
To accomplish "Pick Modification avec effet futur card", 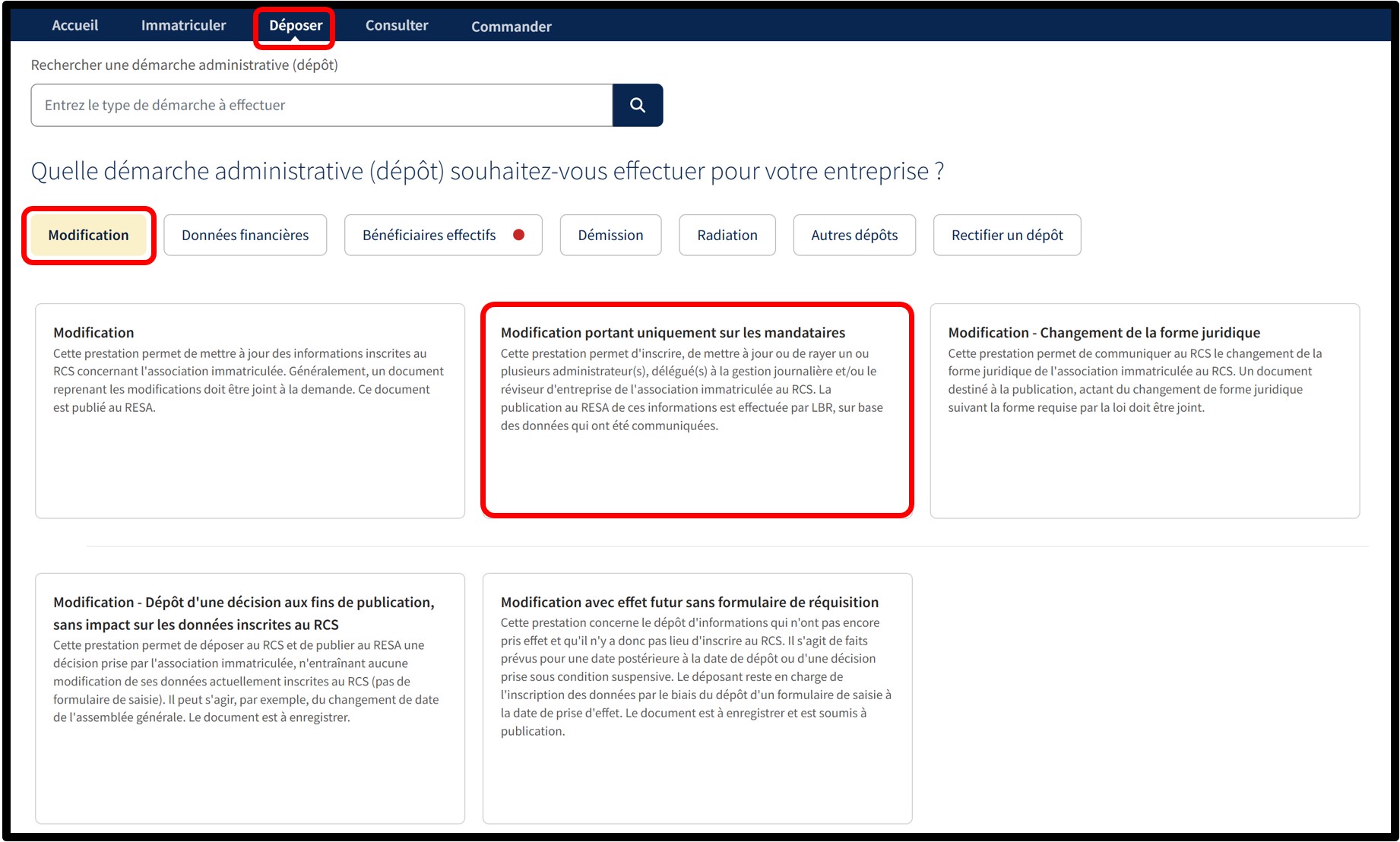I will coord(696,698).
